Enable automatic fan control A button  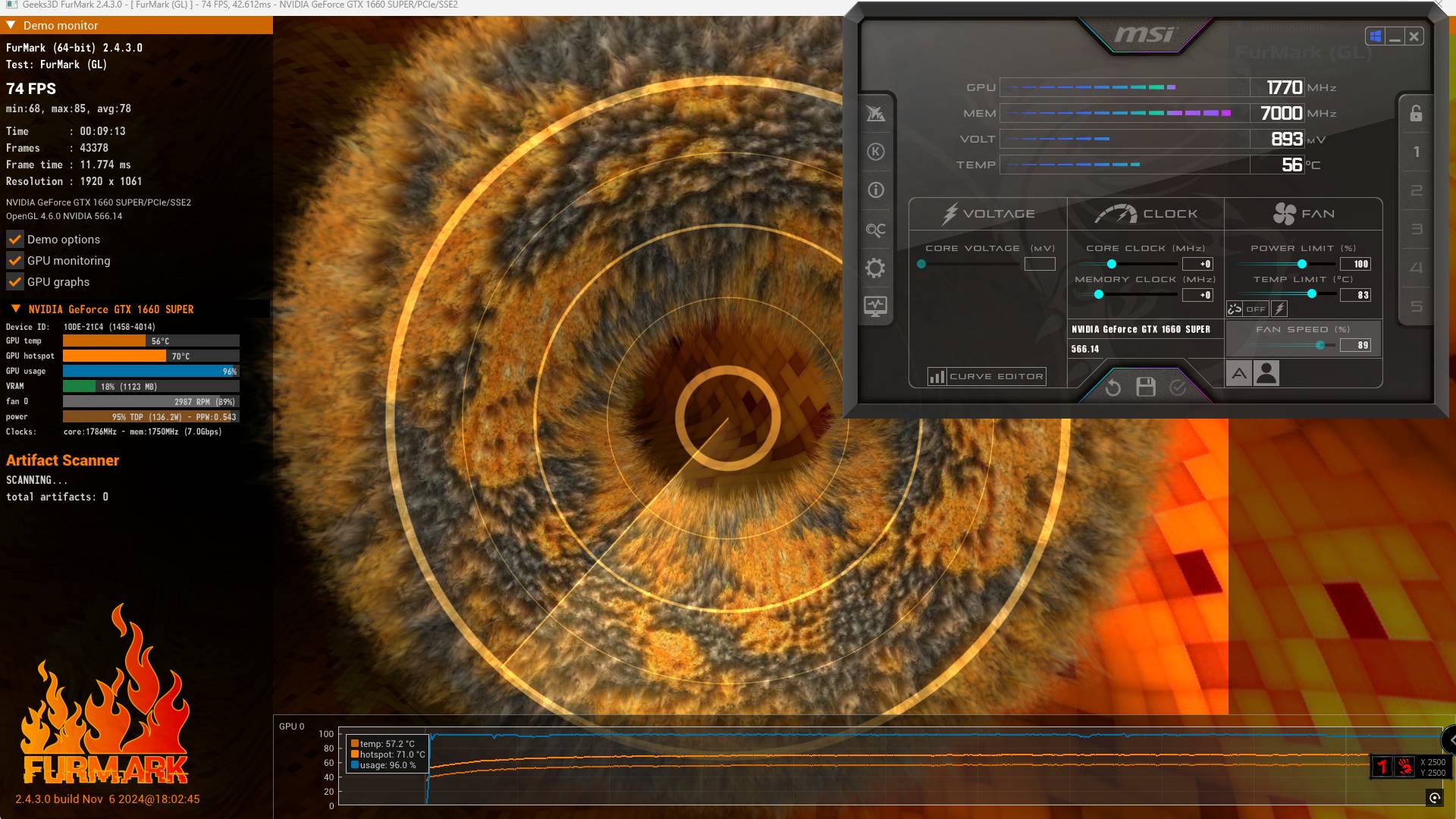tap(1239, 373)
